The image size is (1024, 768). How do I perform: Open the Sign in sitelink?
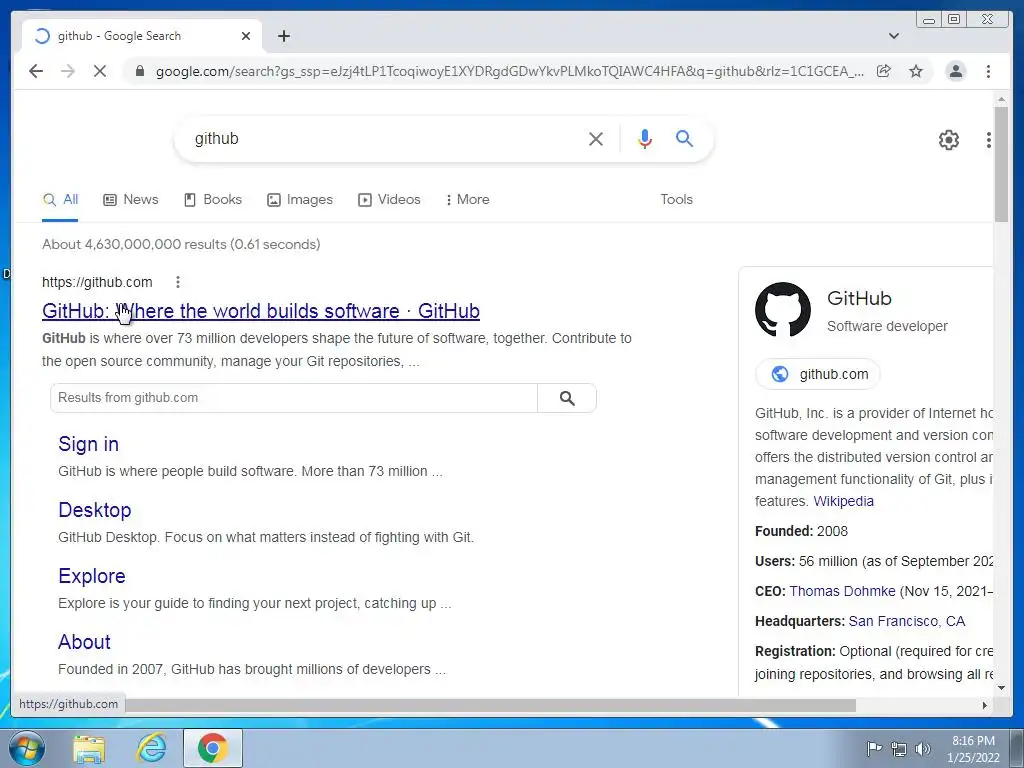coord(88,444)
